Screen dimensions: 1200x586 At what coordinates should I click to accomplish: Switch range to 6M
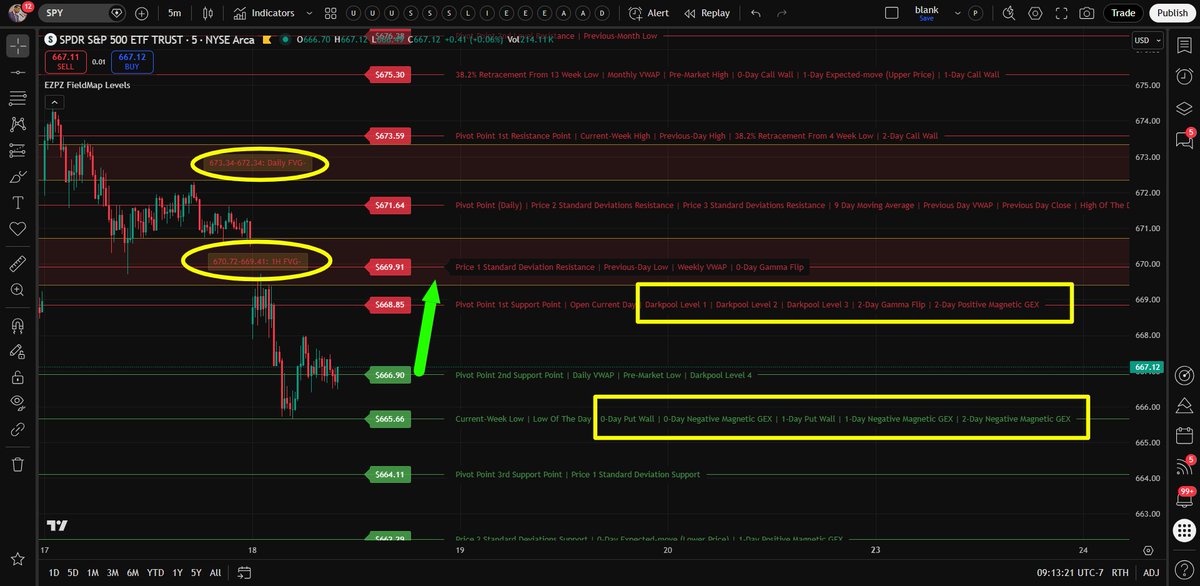point(133,573)
